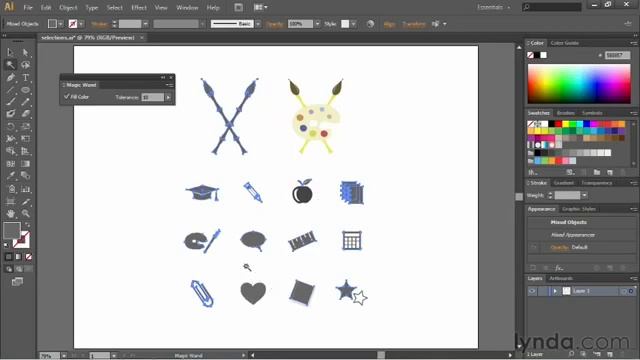
Task: Click the Recolor Artwork icon in control bar
Action: 370,24
